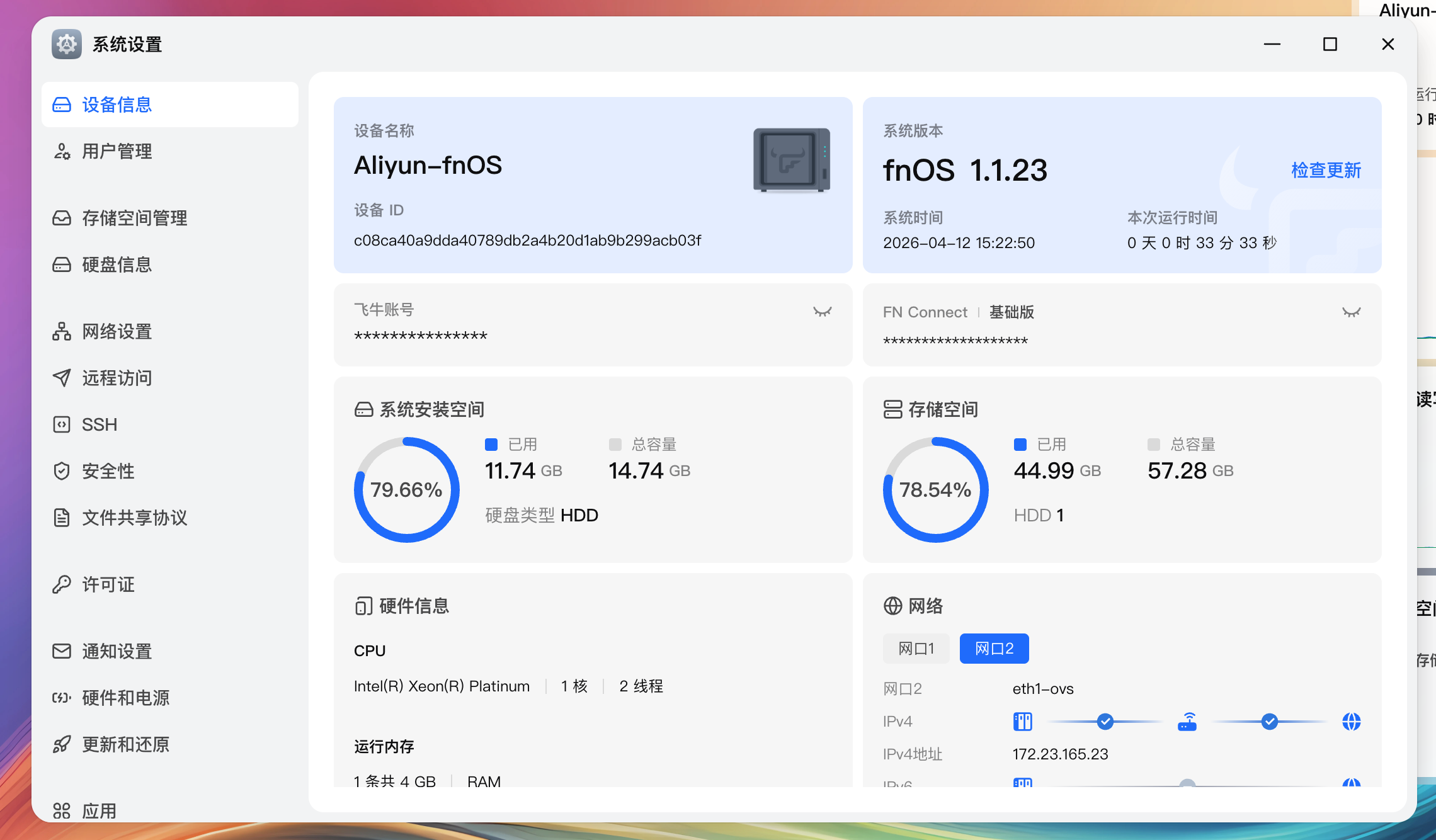Open the Security shield icon in the sidebar
This screenshot has height=840, width=1436.
tap(61, 471)
